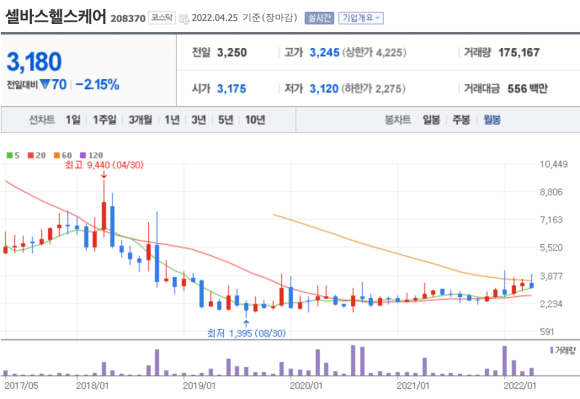Screen dimensions: 580x399
Task: Click the green 5 moving average swatch
Action: pos(10,155)
